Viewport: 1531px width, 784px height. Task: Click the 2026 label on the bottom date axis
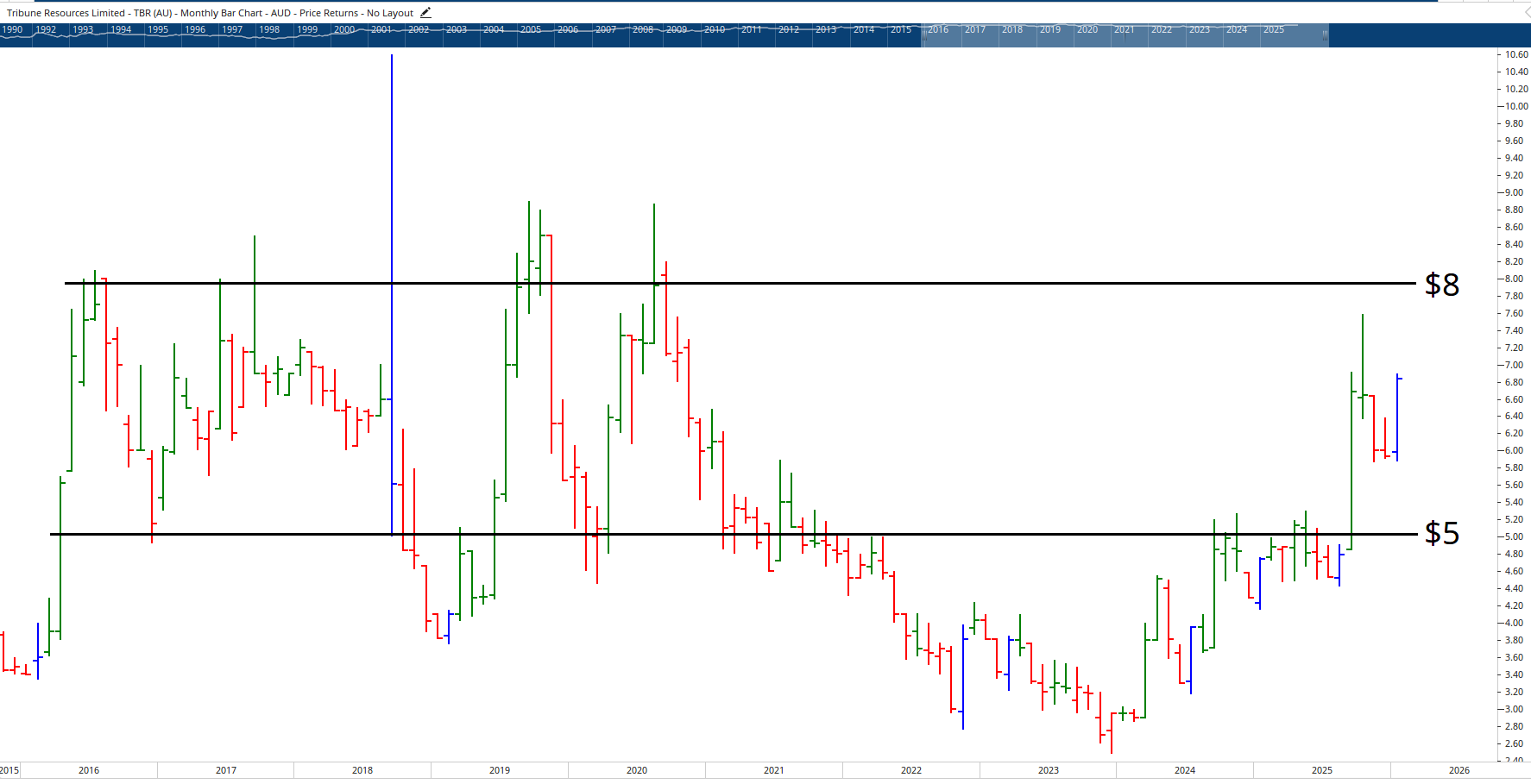tap(1459, 770)
